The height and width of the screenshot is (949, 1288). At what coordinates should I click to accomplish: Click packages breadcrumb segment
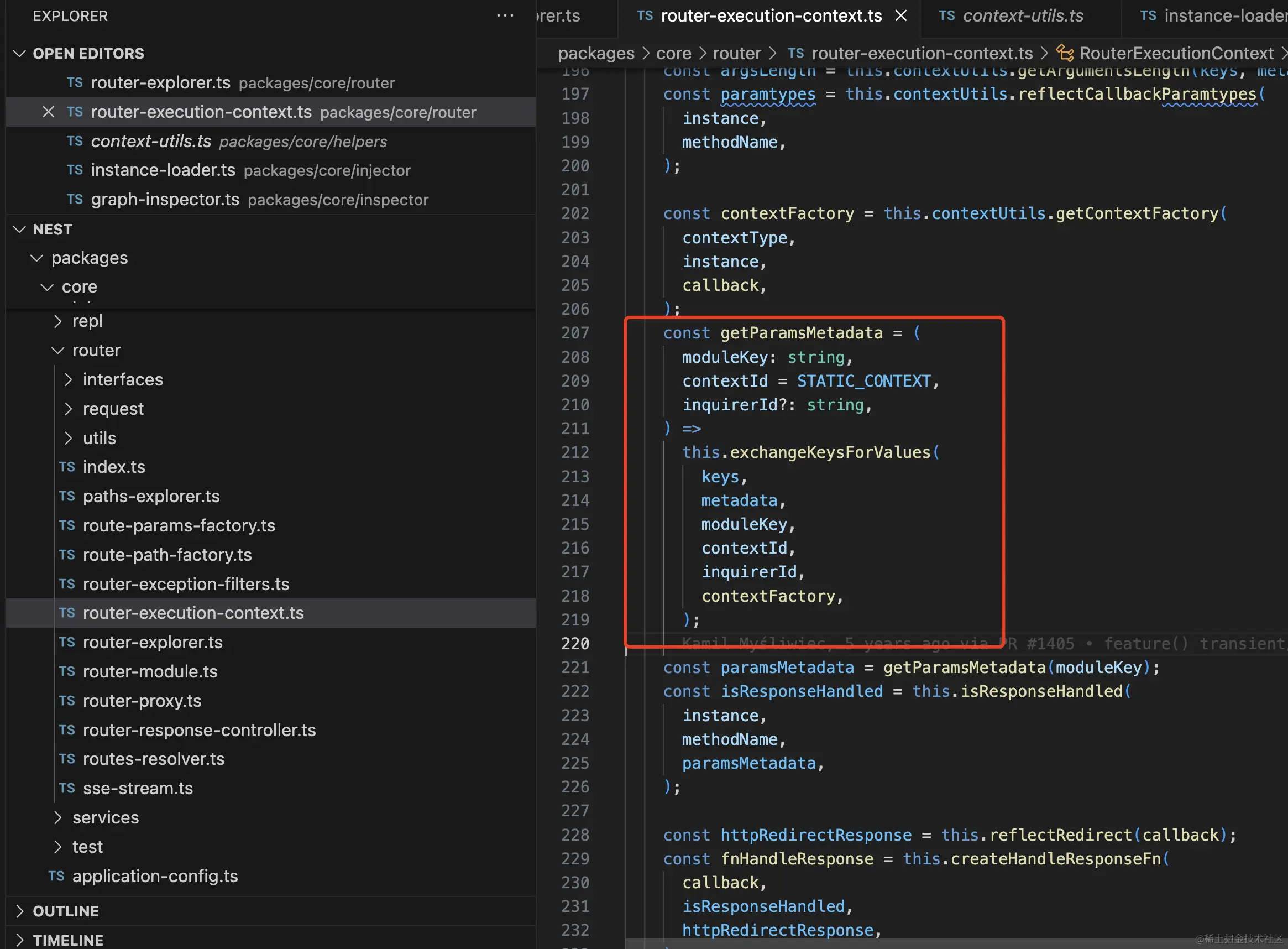(596, 54)
